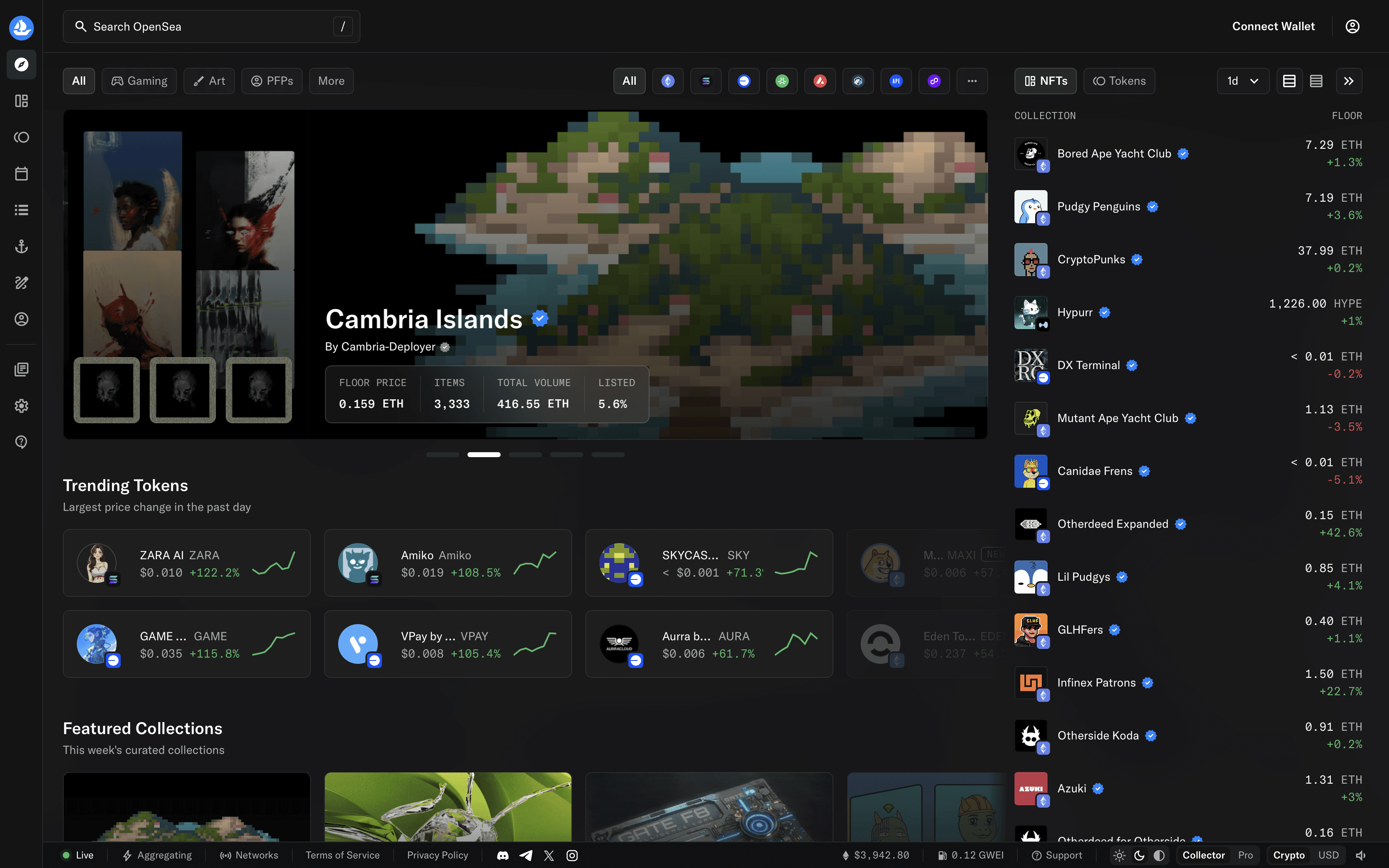Click Connect Wallet button
Screen dimensions: 1389x868
(1273, 26)
